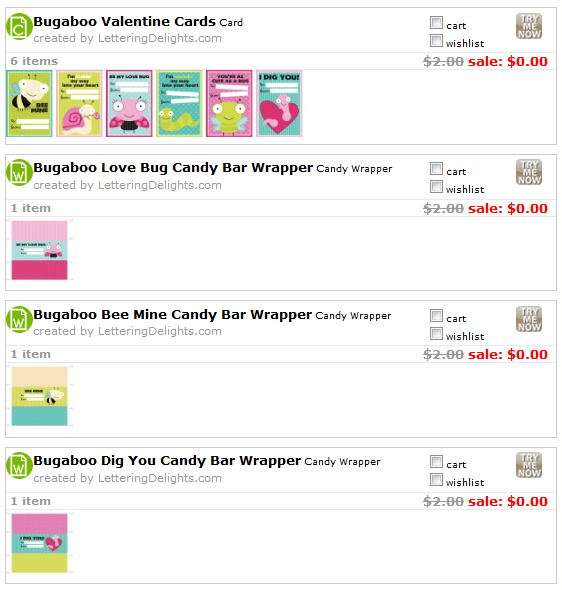
Task: Click Try Me Now badge for Dig You Wrapper
Action: 529,465
